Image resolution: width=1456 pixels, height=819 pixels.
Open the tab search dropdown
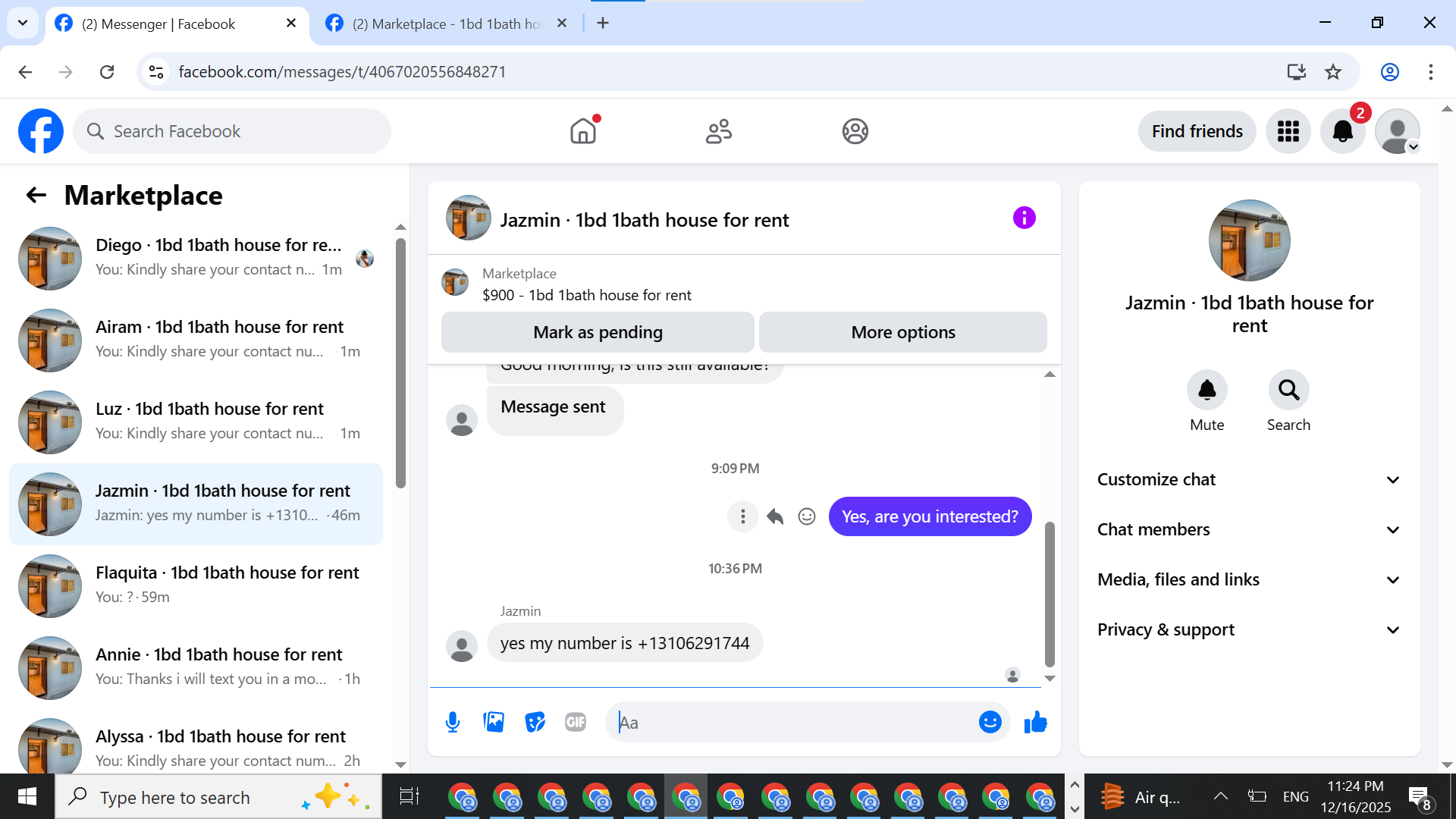click(x=23, y=23)
